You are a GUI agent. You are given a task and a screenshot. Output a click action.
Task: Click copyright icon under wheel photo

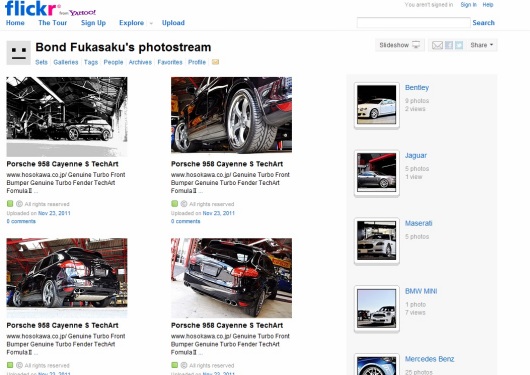tap(184, 204)
